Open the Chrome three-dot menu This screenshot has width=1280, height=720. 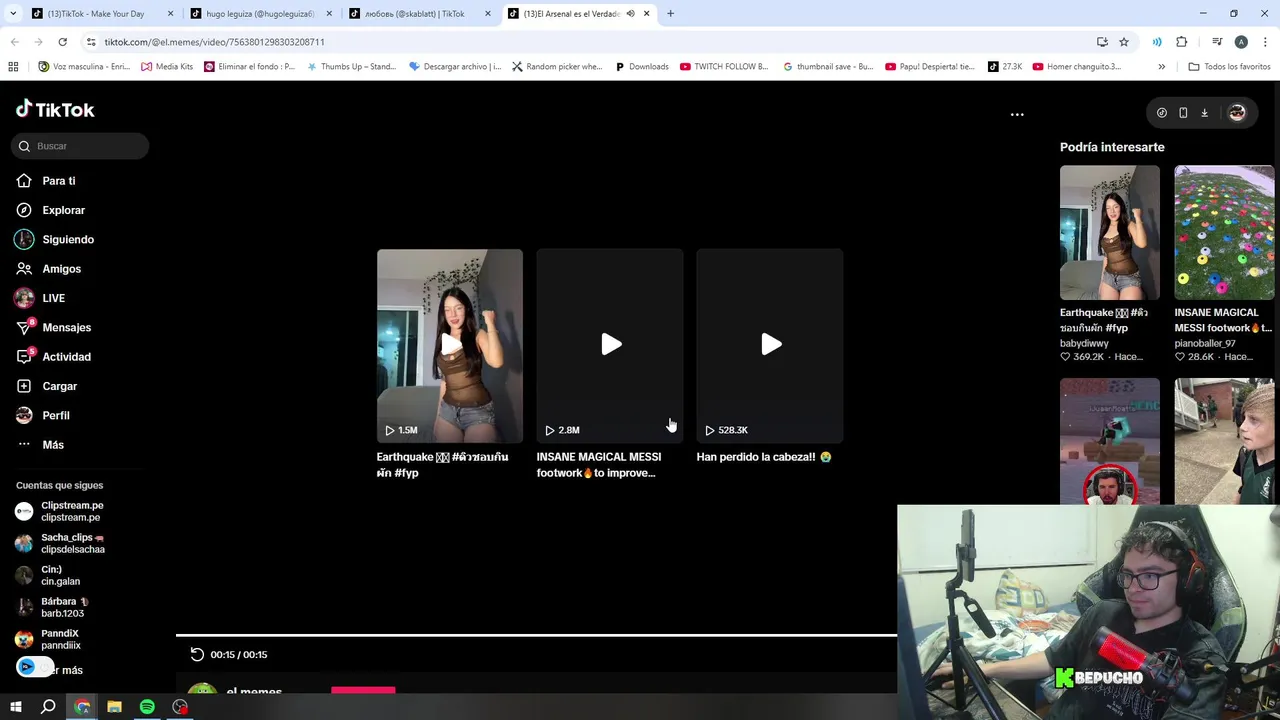(x=1265, y=42)
